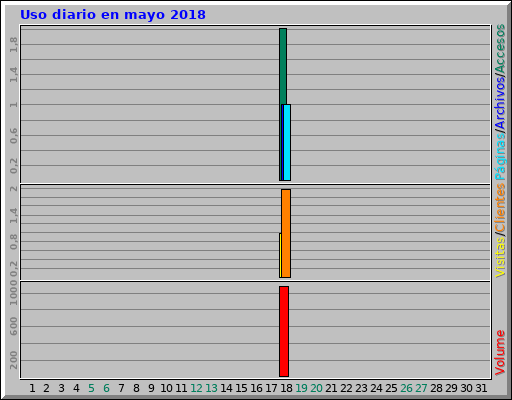Click green weekend day label 27
The width and height of the screenshot is (512, 400).
coord(421,388)
